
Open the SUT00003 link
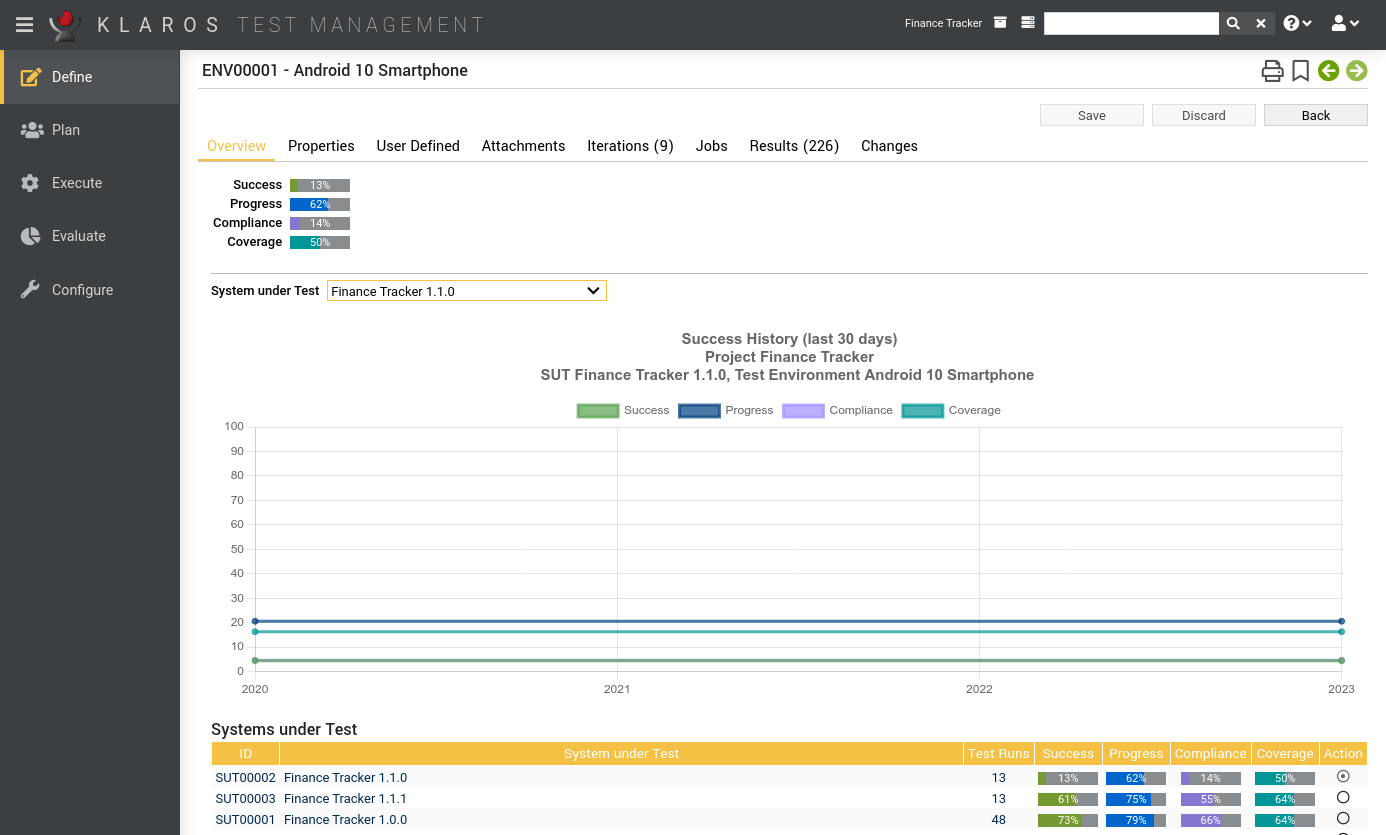(245, 799)
